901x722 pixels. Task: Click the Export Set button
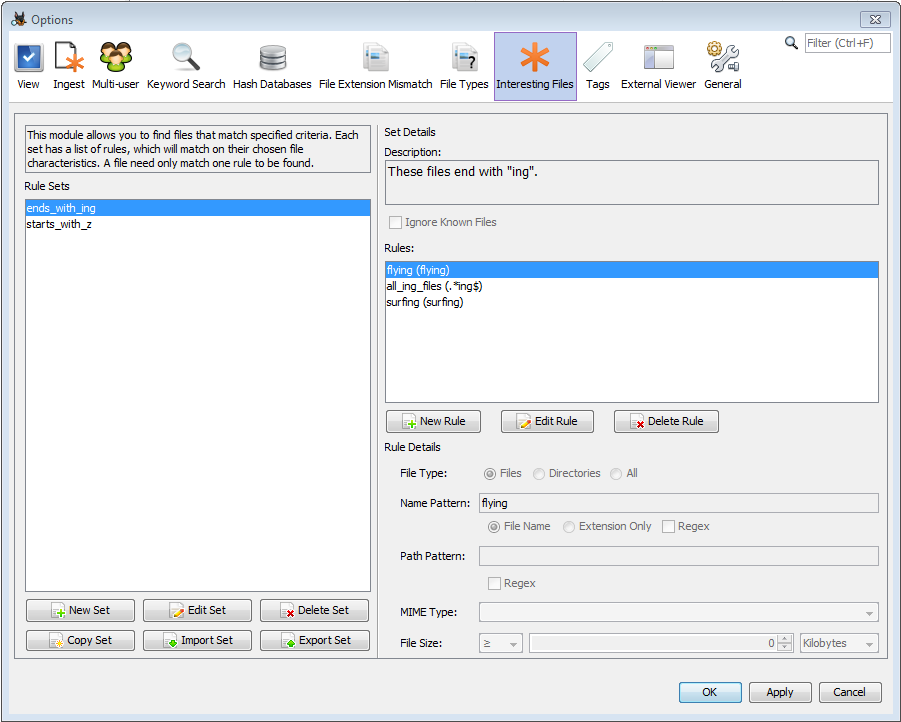click(314, 641)
